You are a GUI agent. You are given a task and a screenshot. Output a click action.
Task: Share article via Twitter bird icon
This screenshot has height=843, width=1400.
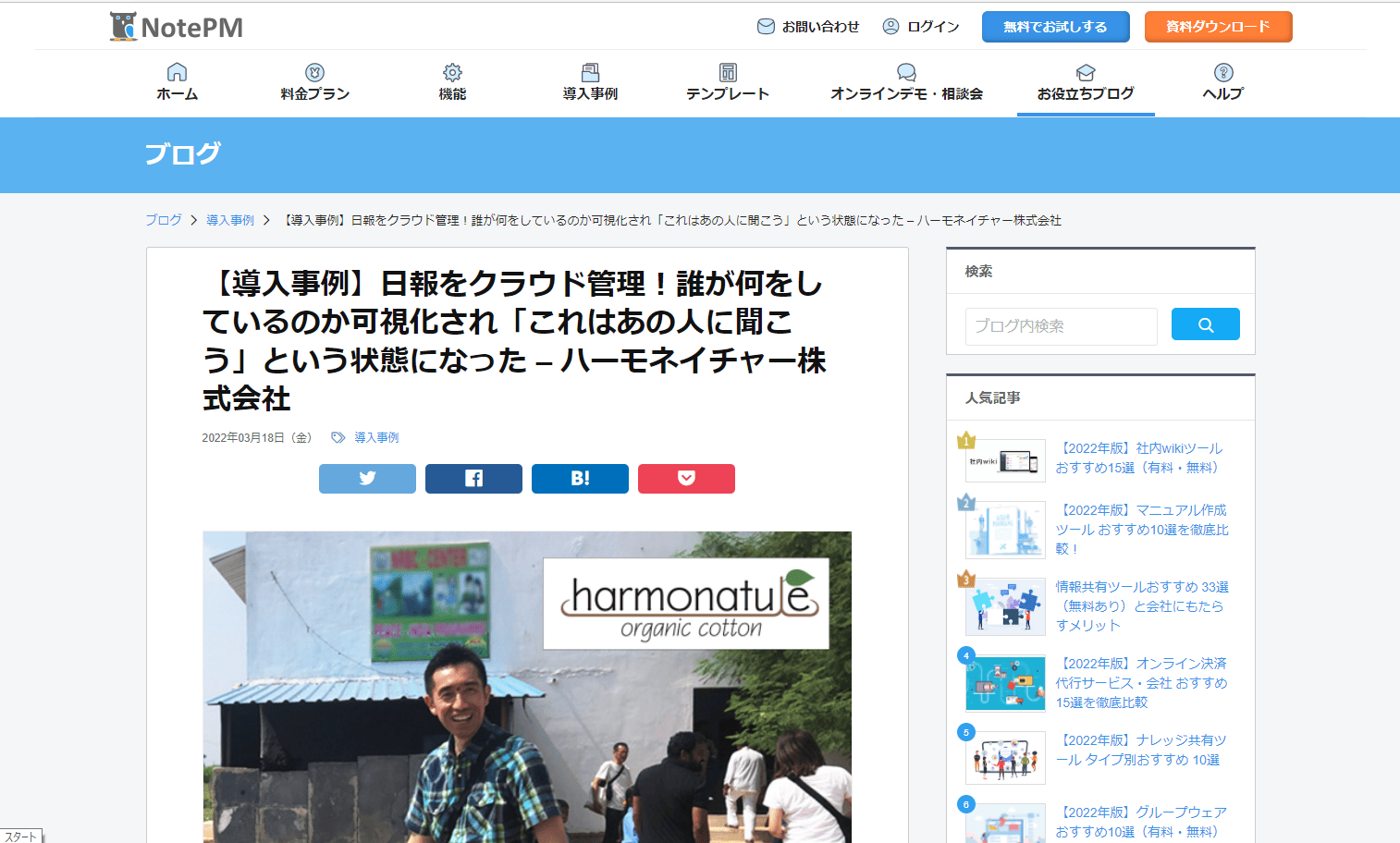(367, 479)
